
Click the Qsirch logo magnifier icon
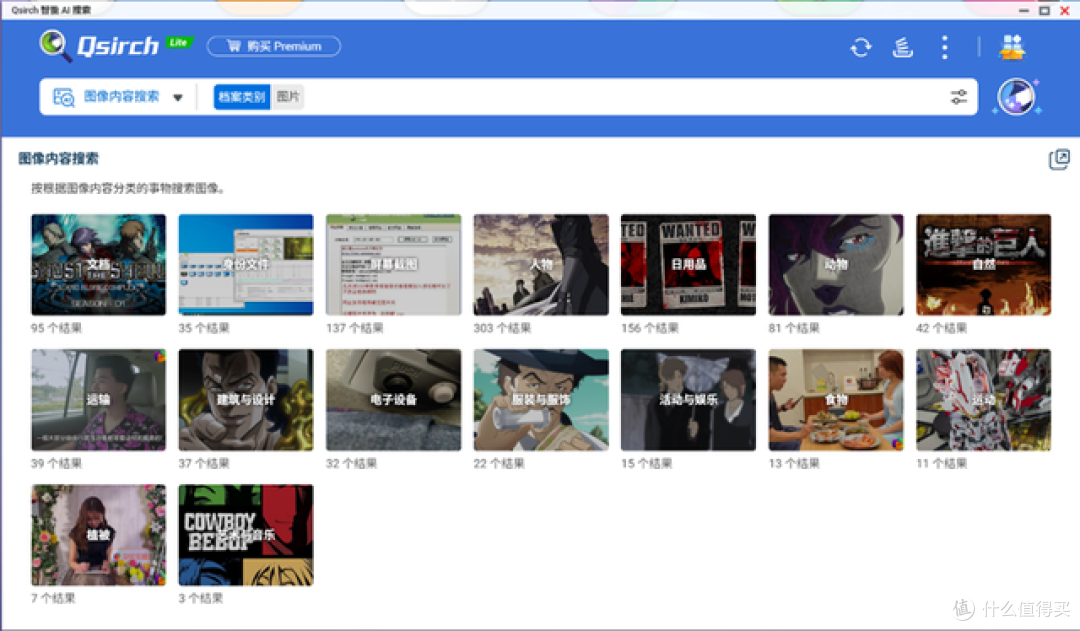55,45
